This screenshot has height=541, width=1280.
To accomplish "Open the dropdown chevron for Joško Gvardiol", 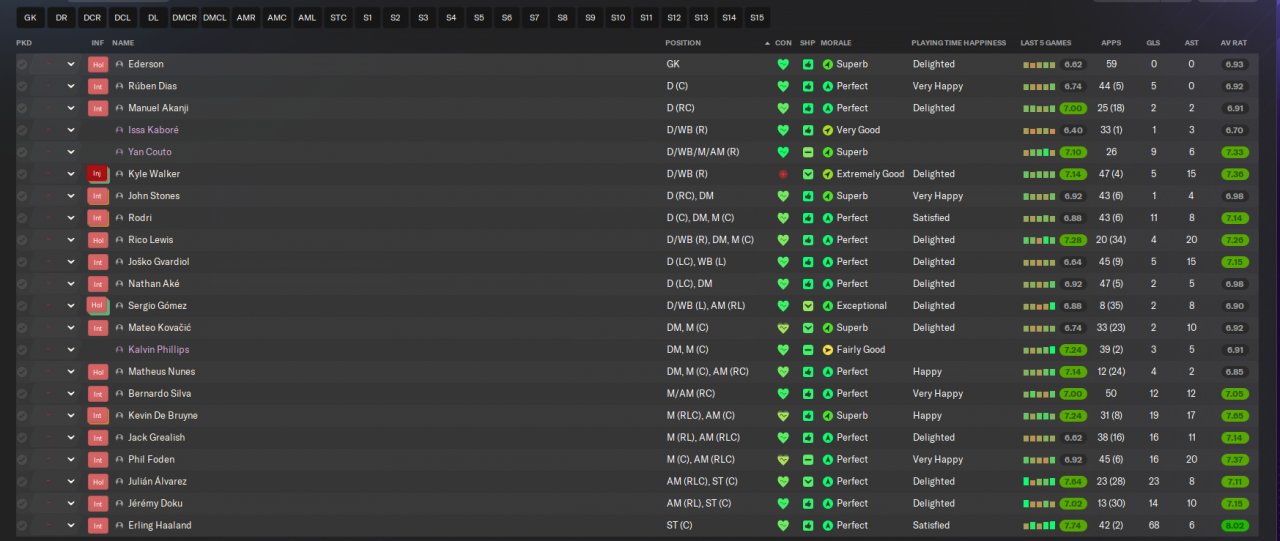I will [71, 262].
